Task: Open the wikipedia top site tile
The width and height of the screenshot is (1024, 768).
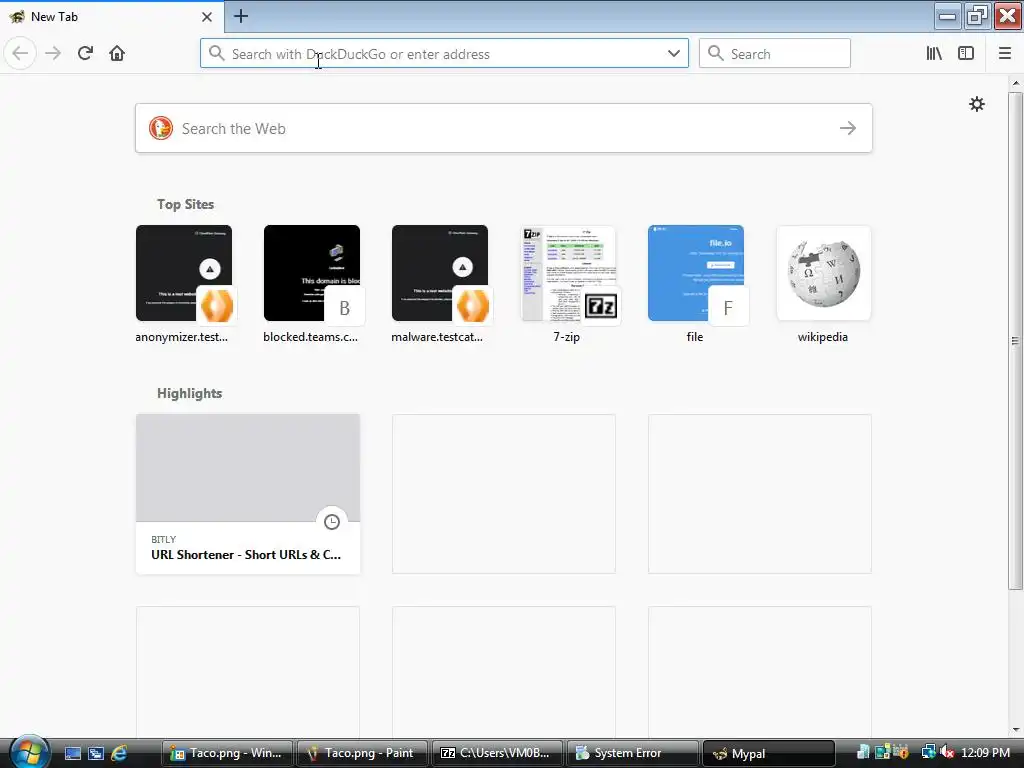Action: [x=824, y=284]
